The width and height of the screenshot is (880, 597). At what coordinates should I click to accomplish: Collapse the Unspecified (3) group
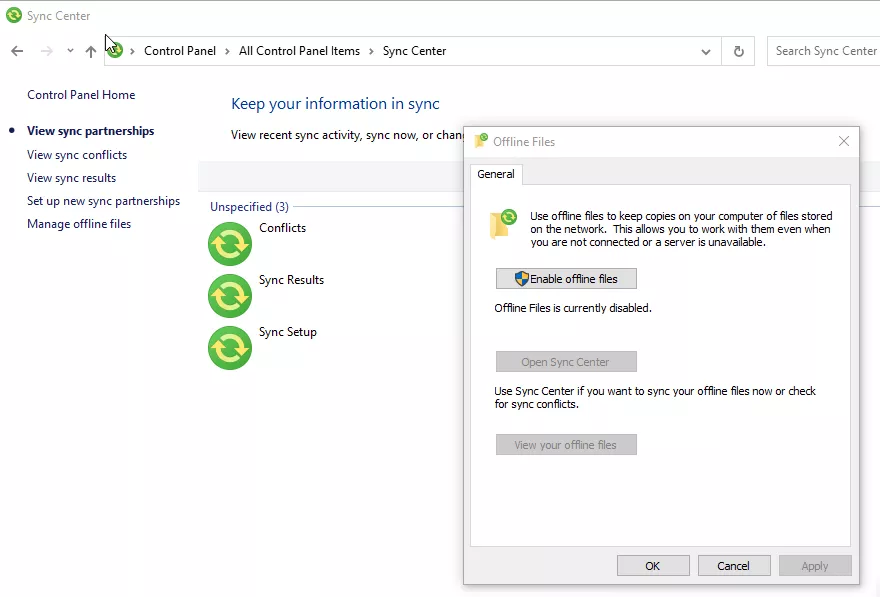[x=249, y=206]
